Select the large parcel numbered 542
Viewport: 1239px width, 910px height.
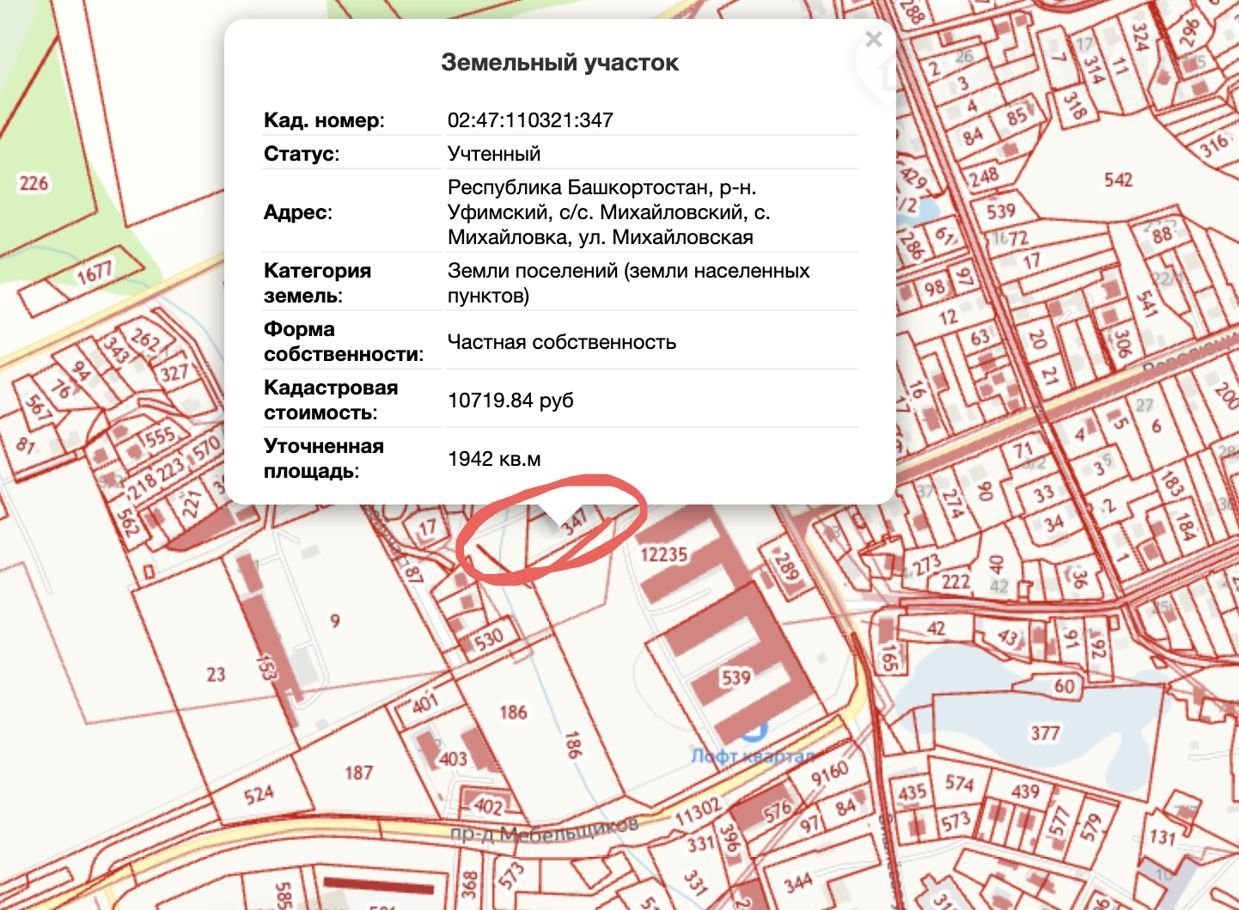click(1117, 180)
